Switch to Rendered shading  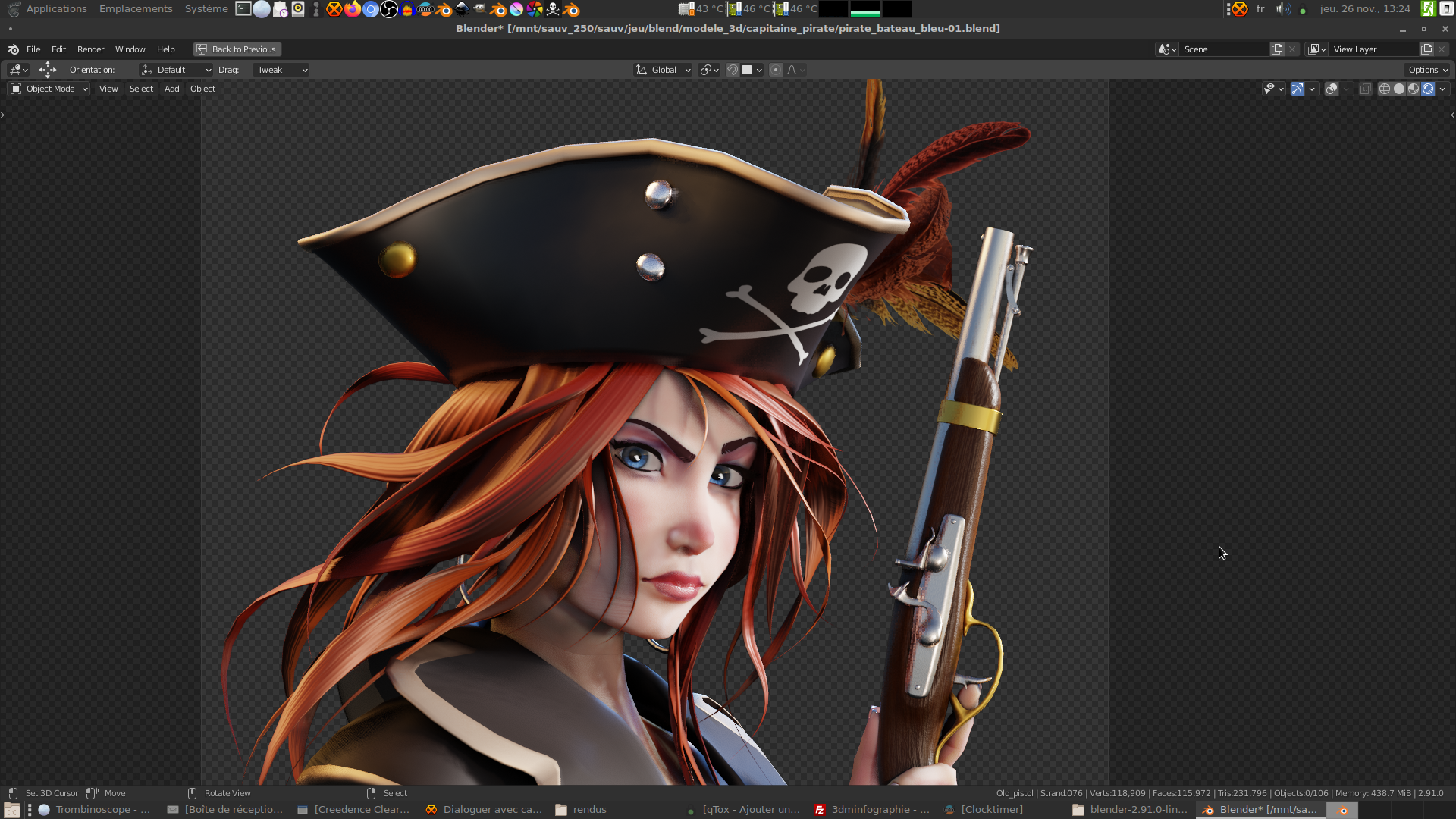pyautogui.click(x=1428, y=89)
